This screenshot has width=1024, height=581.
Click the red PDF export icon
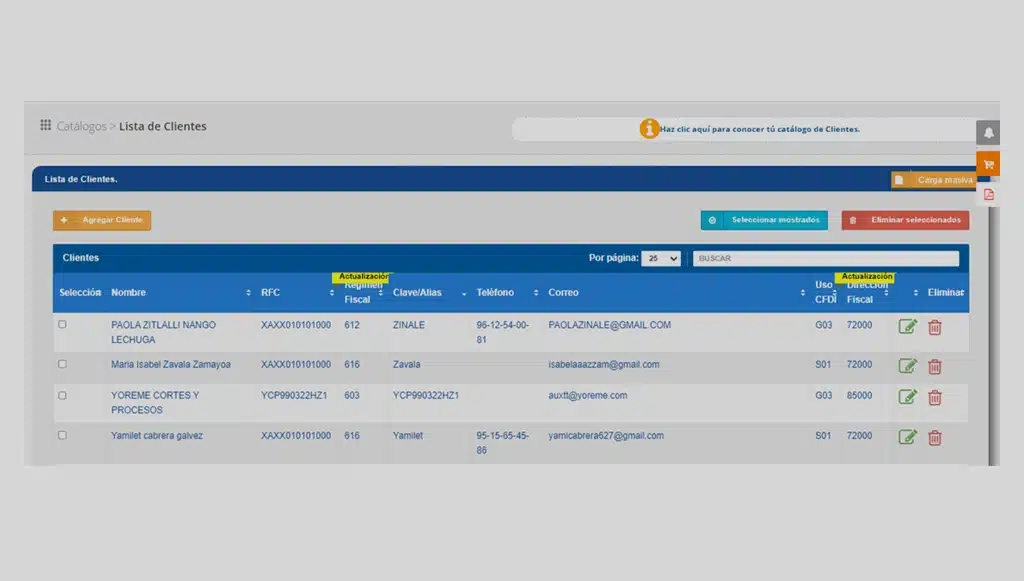[988, 193]
